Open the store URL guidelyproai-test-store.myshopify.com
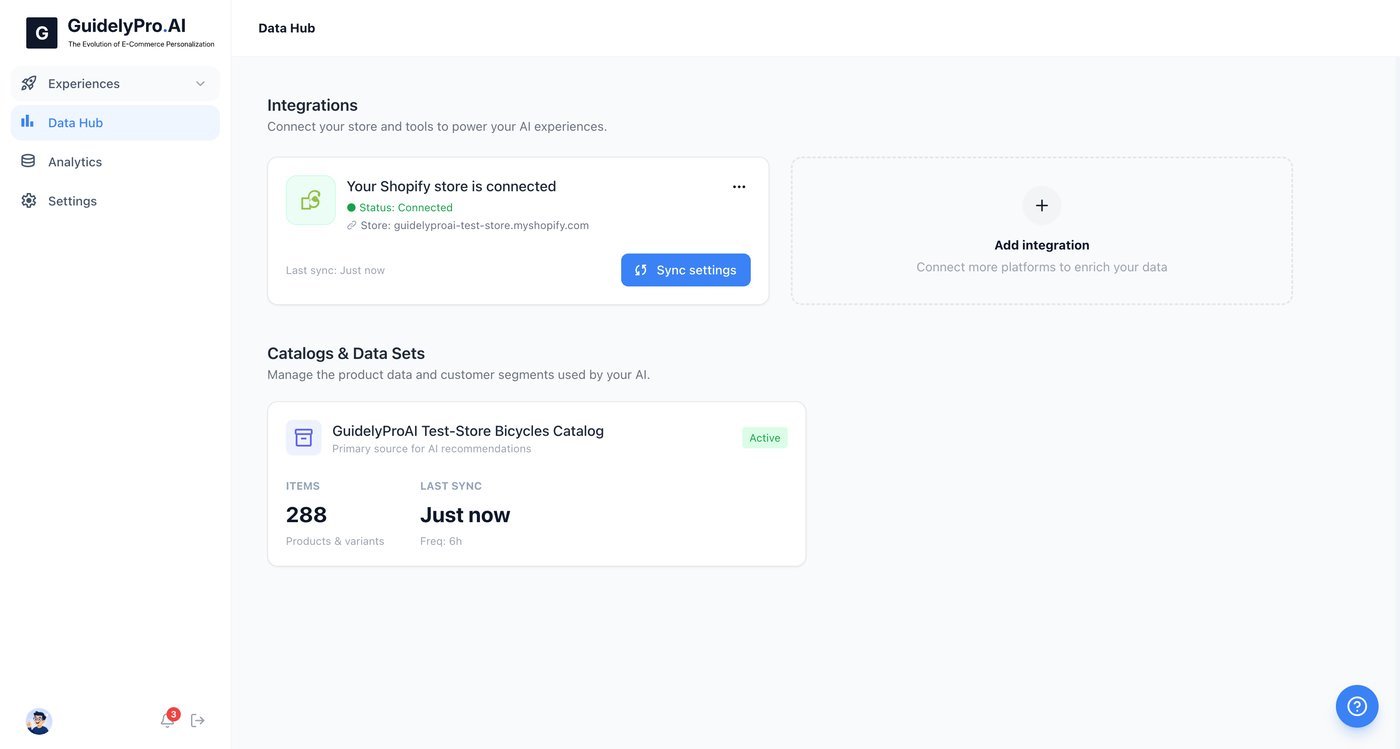1400x749 pixels. [x=491, y=225]
